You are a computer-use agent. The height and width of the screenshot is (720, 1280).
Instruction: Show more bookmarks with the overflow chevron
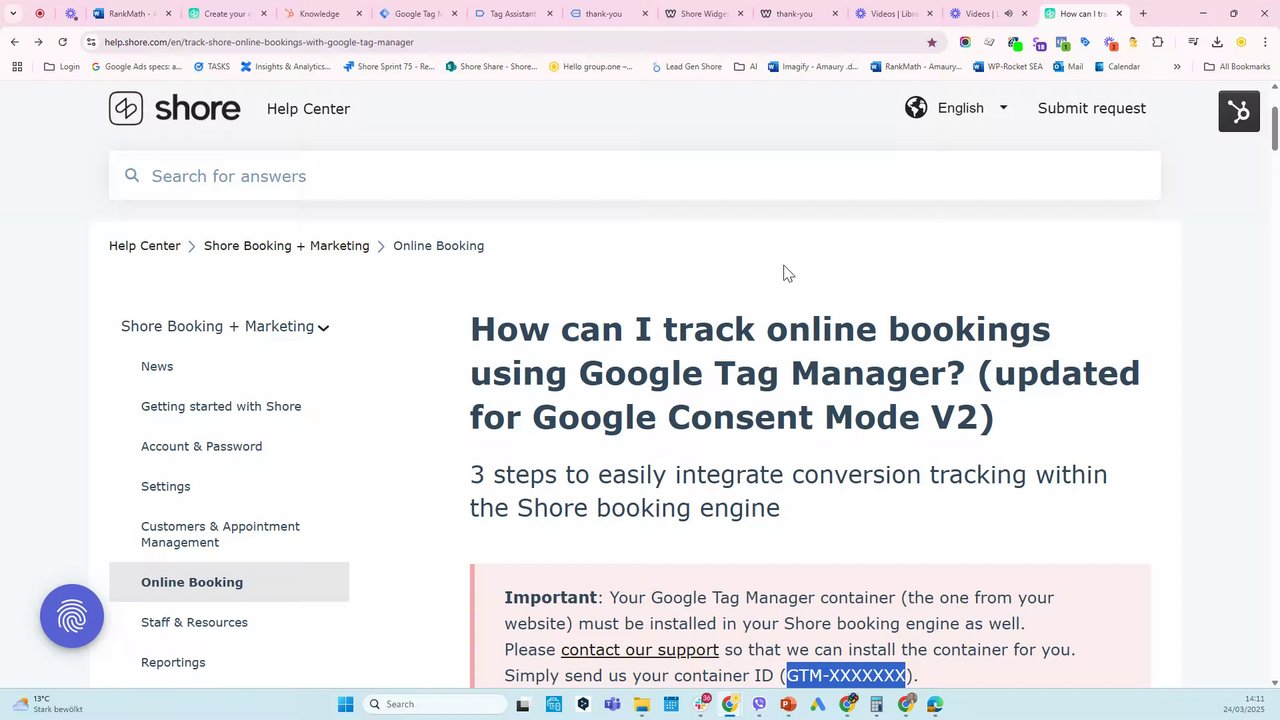tap(1177, 67)
